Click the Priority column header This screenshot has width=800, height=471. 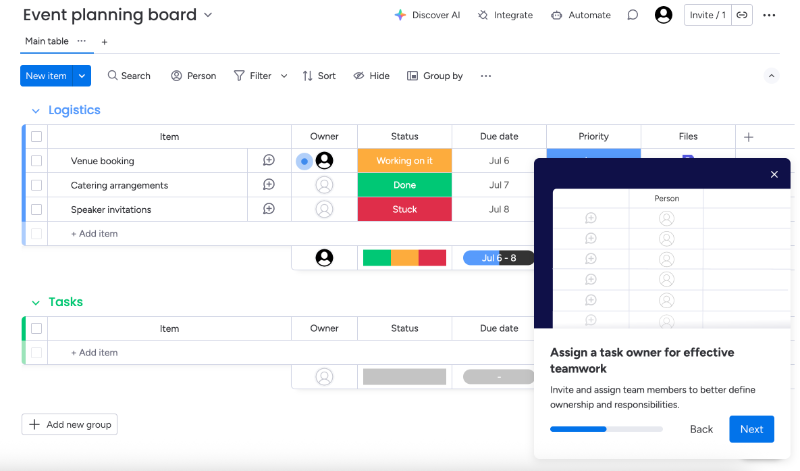tap(593, 137)
